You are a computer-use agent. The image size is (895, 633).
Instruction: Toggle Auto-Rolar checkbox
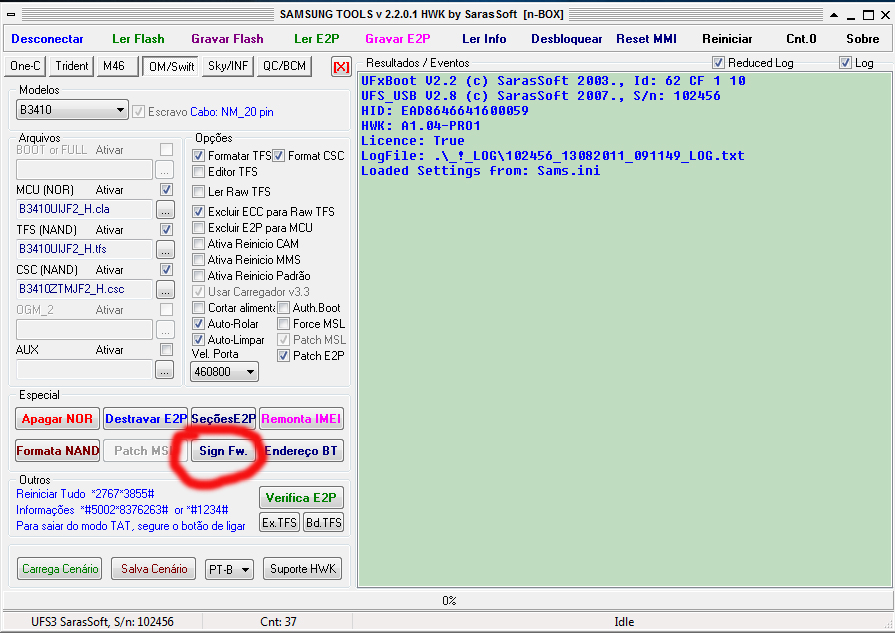coord(199,324)
